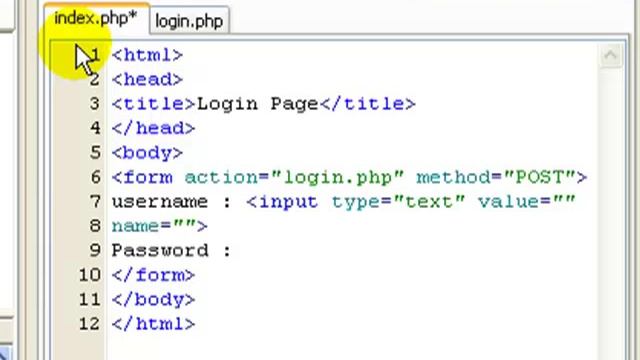The image size is (640, 360).
Task: Click the method="POST" attribute
Action: [496, 178]
